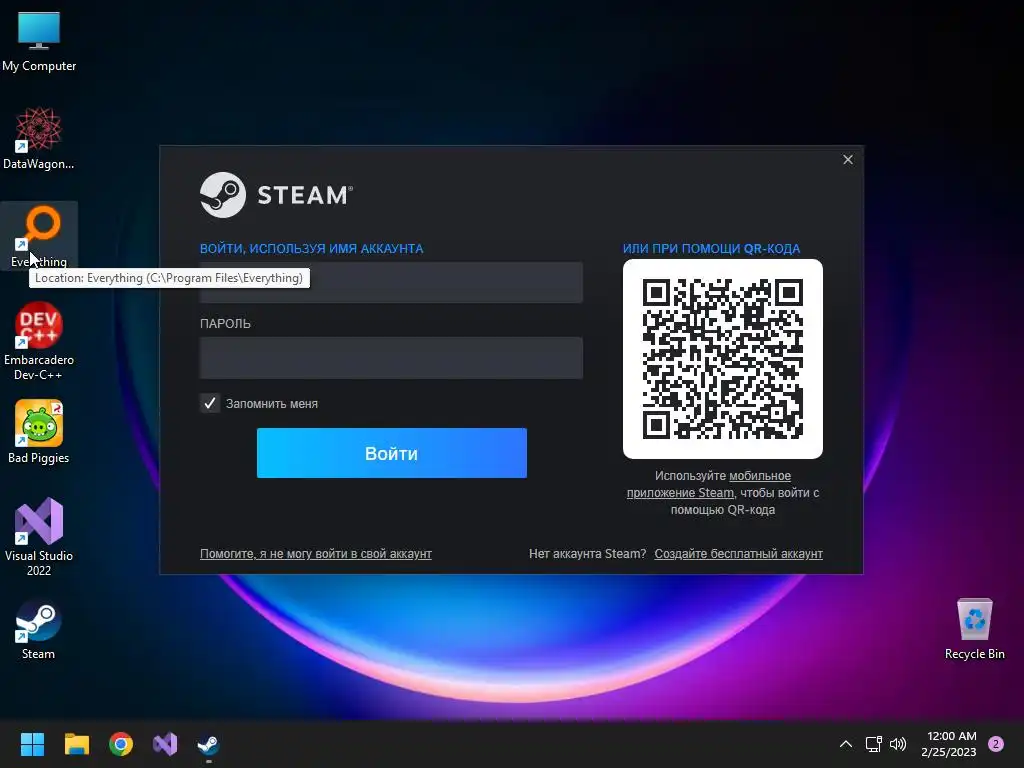The image size is (1024, 768).
Task: Open File Explorer from the taskbar
Action: coord(76,744)
